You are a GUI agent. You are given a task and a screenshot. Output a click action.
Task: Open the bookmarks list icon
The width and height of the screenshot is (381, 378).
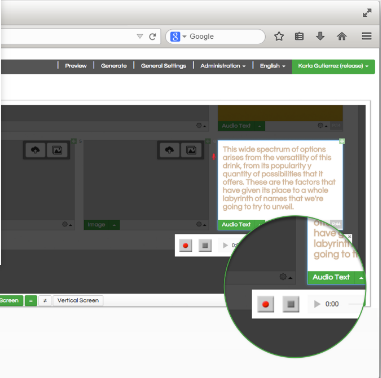pyautogui.click(x=299, y=36)
